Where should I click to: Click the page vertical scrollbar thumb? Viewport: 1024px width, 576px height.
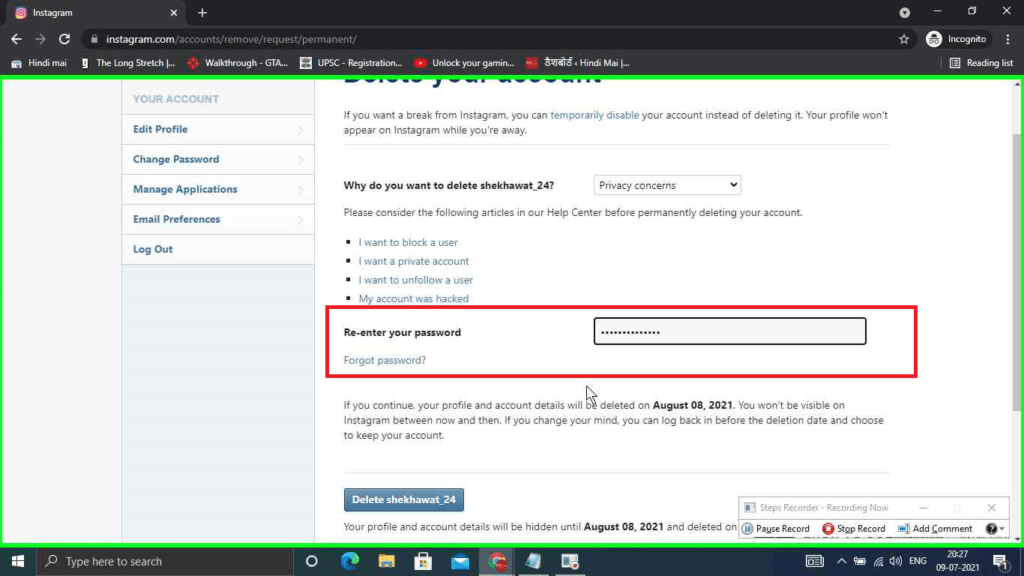[1016, 271]
